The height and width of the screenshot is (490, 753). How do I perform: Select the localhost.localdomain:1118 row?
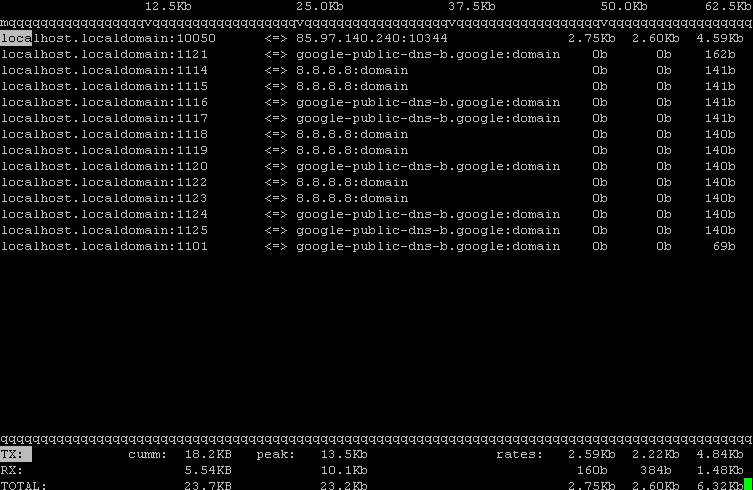(x=368, y=135)
